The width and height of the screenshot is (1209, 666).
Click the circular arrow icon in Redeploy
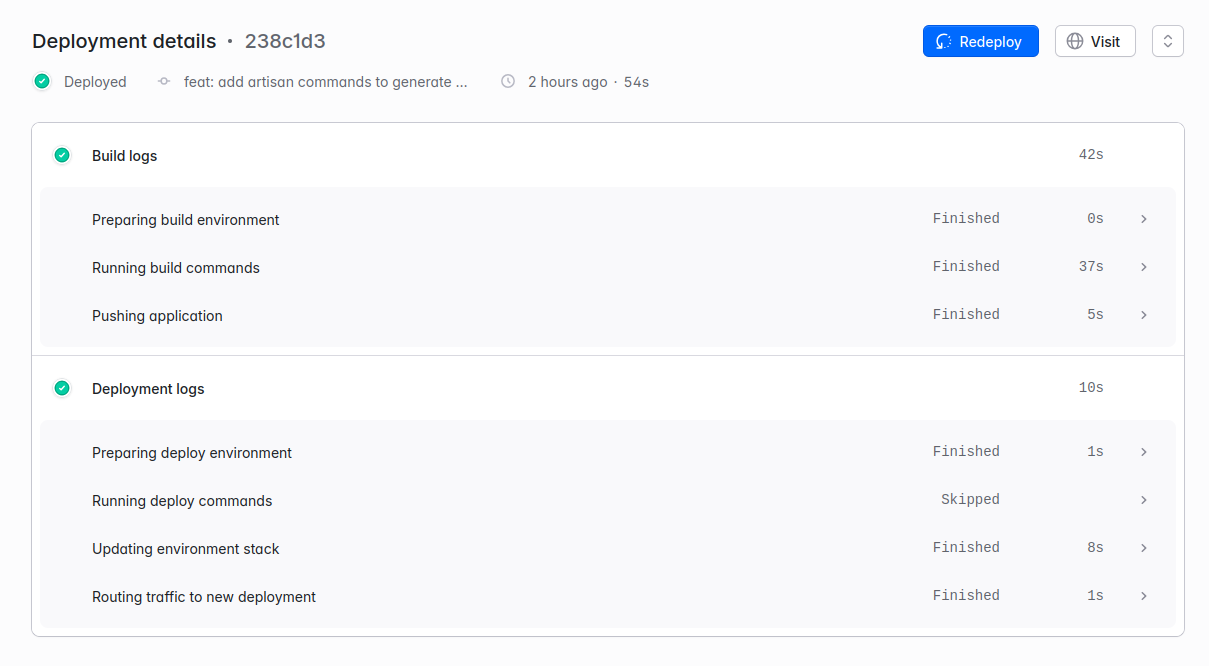(x=943, y=42)
